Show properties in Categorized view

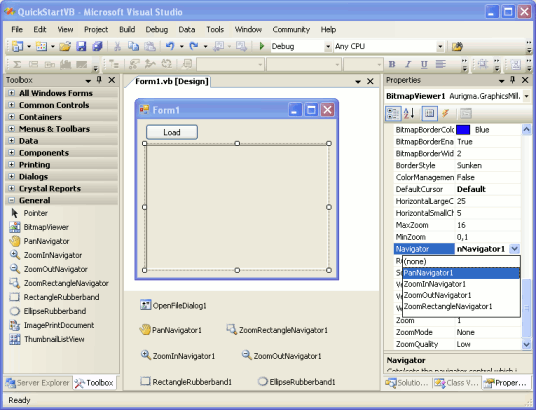pos(393,114)
